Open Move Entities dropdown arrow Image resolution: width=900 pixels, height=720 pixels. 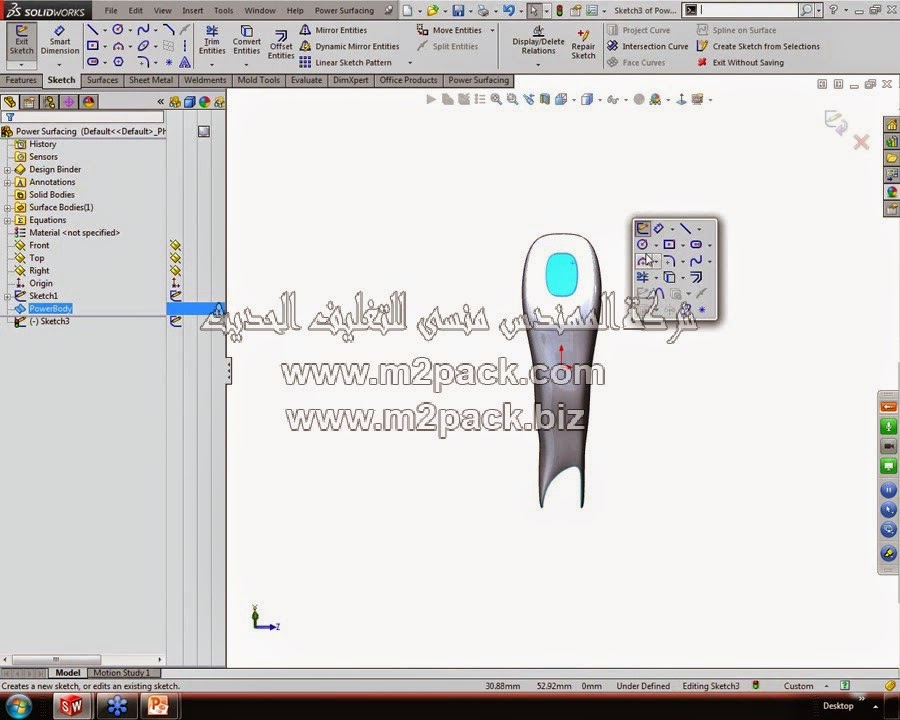(492, 30)
